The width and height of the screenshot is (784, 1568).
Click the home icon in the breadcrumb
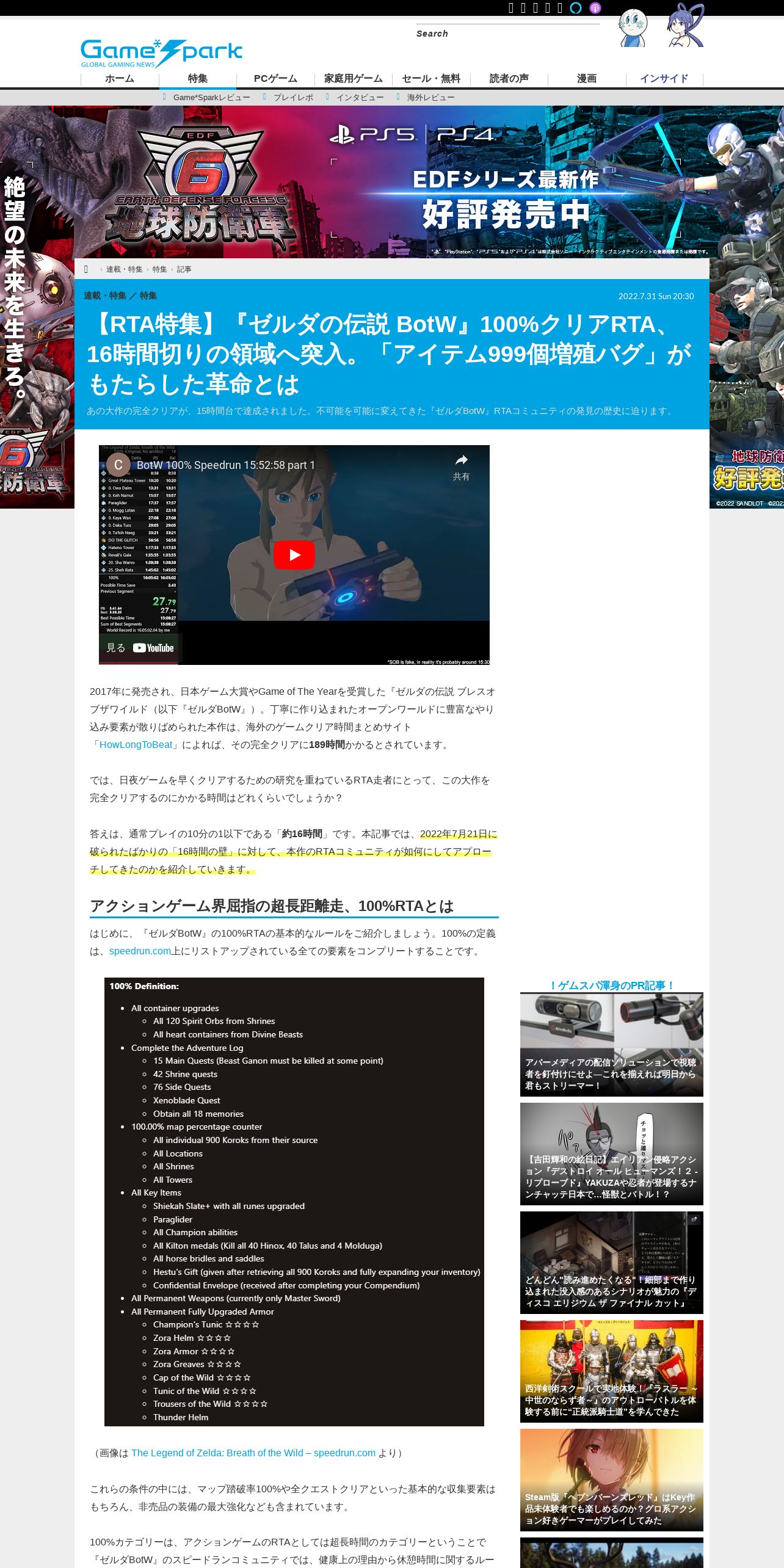tap(86, 269)
